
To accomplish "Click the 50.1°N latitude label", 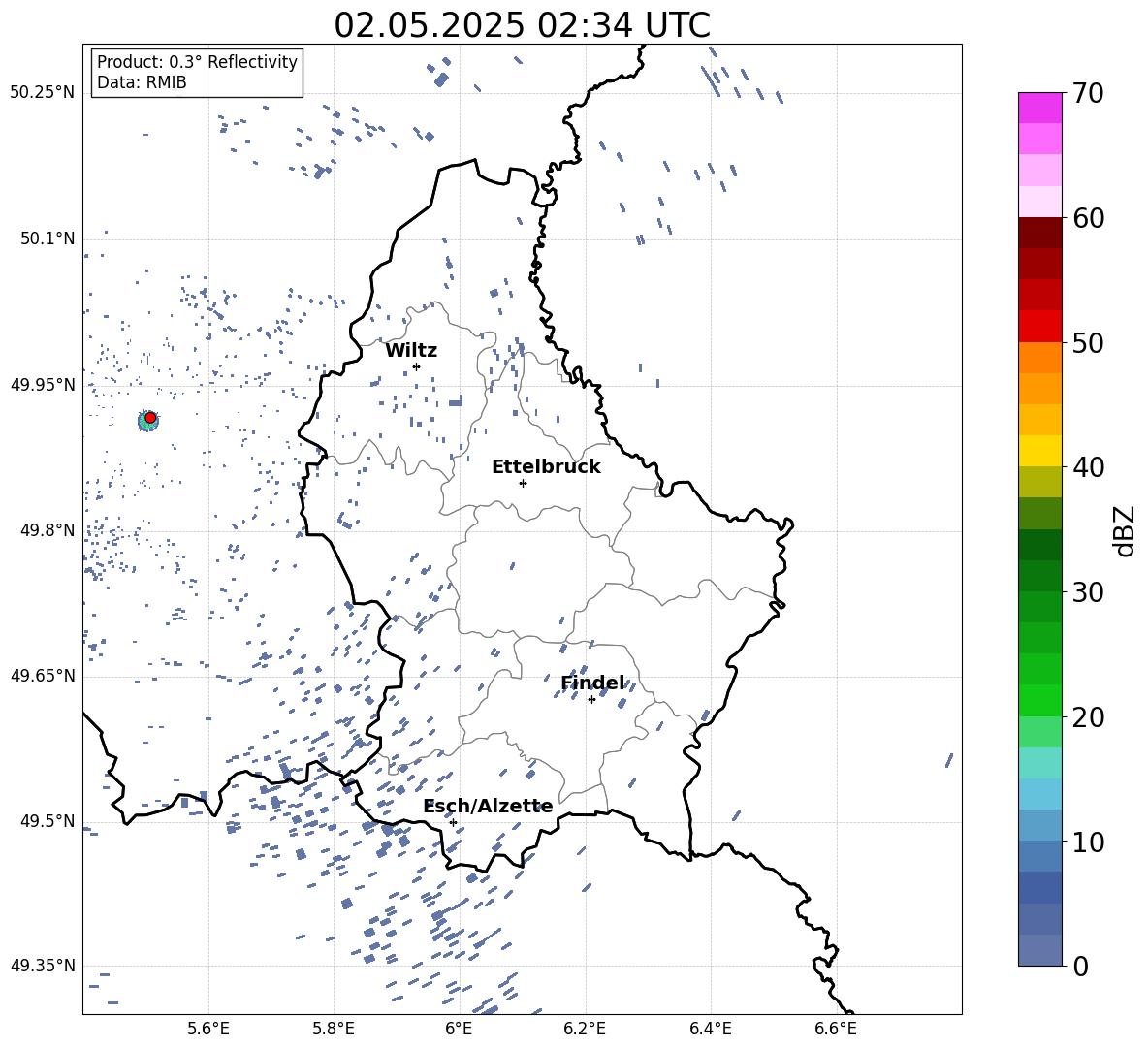I will pos(48,238).
